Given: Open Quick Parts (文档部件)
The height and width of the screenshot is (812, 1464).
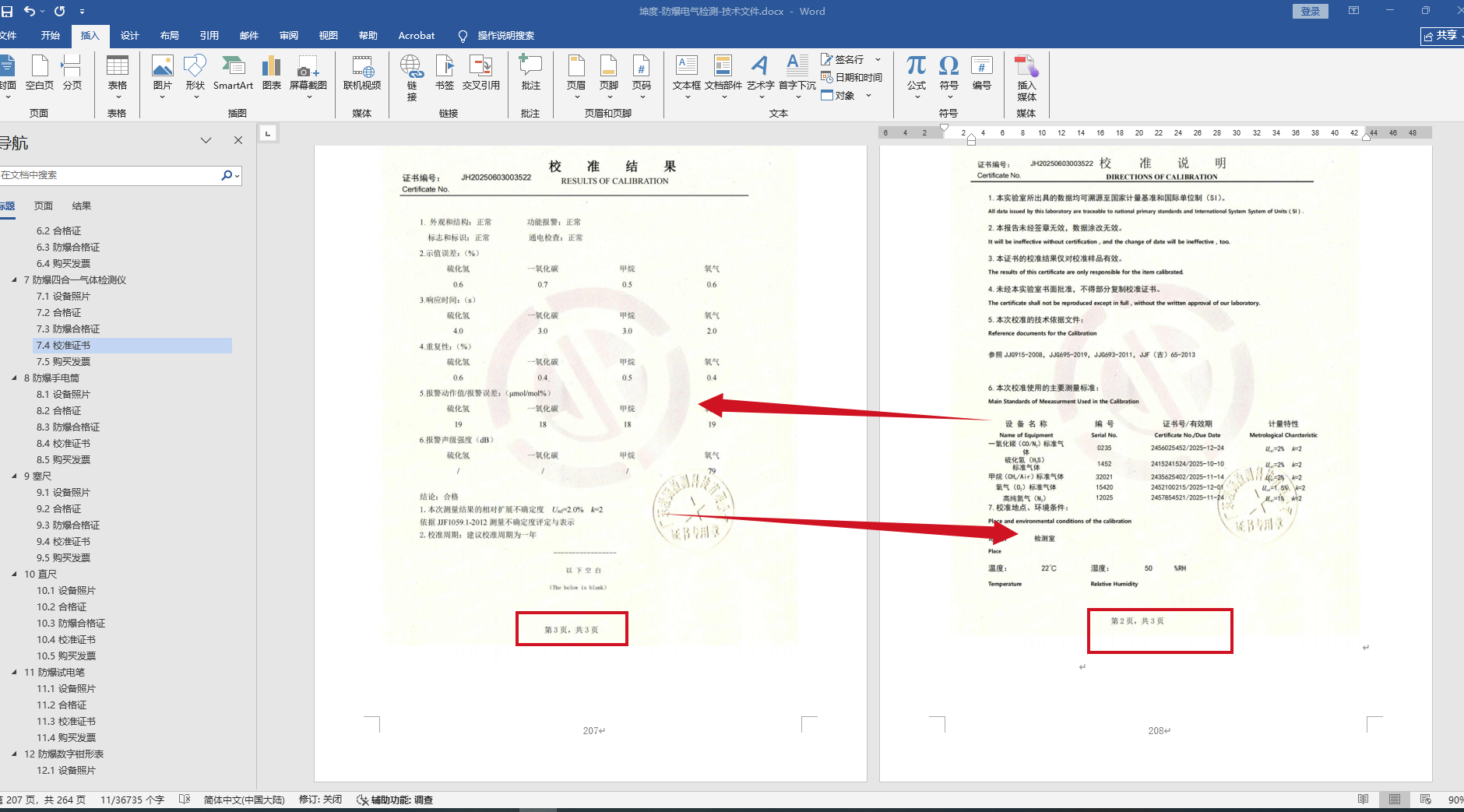Looking at the screenshot, I should 723,76.
